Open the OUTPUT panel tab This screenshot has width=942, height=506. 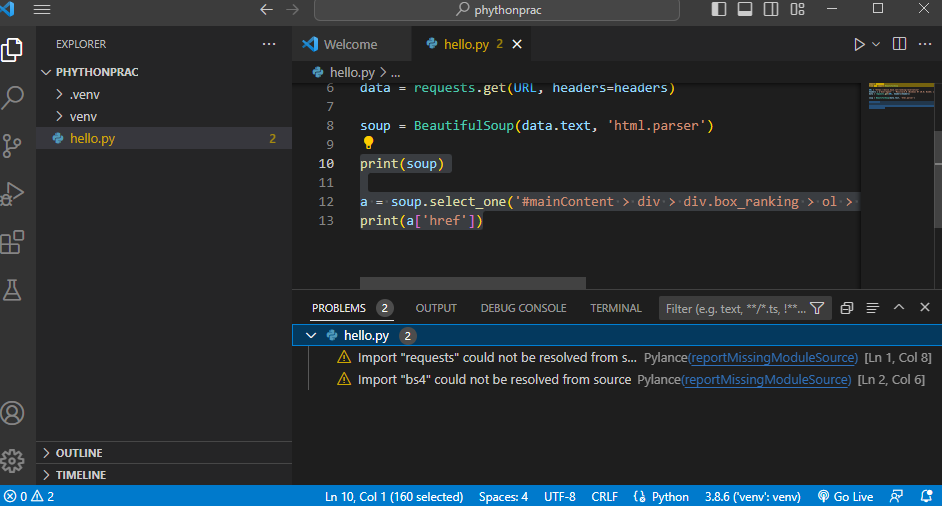pyautogui.click(x=436, y=308)
